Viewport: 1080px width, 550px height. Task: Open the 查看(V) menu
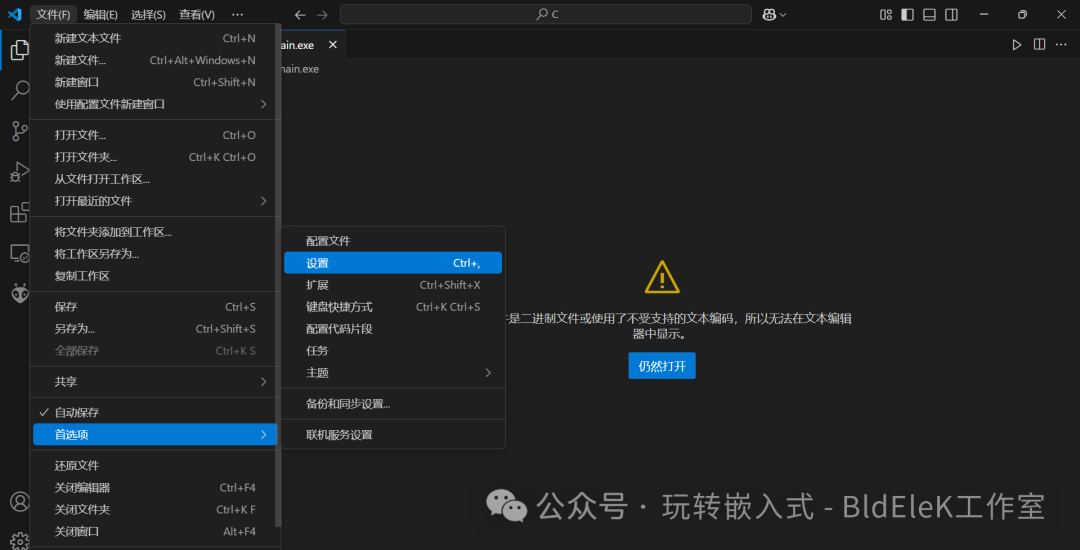point(196,14)
